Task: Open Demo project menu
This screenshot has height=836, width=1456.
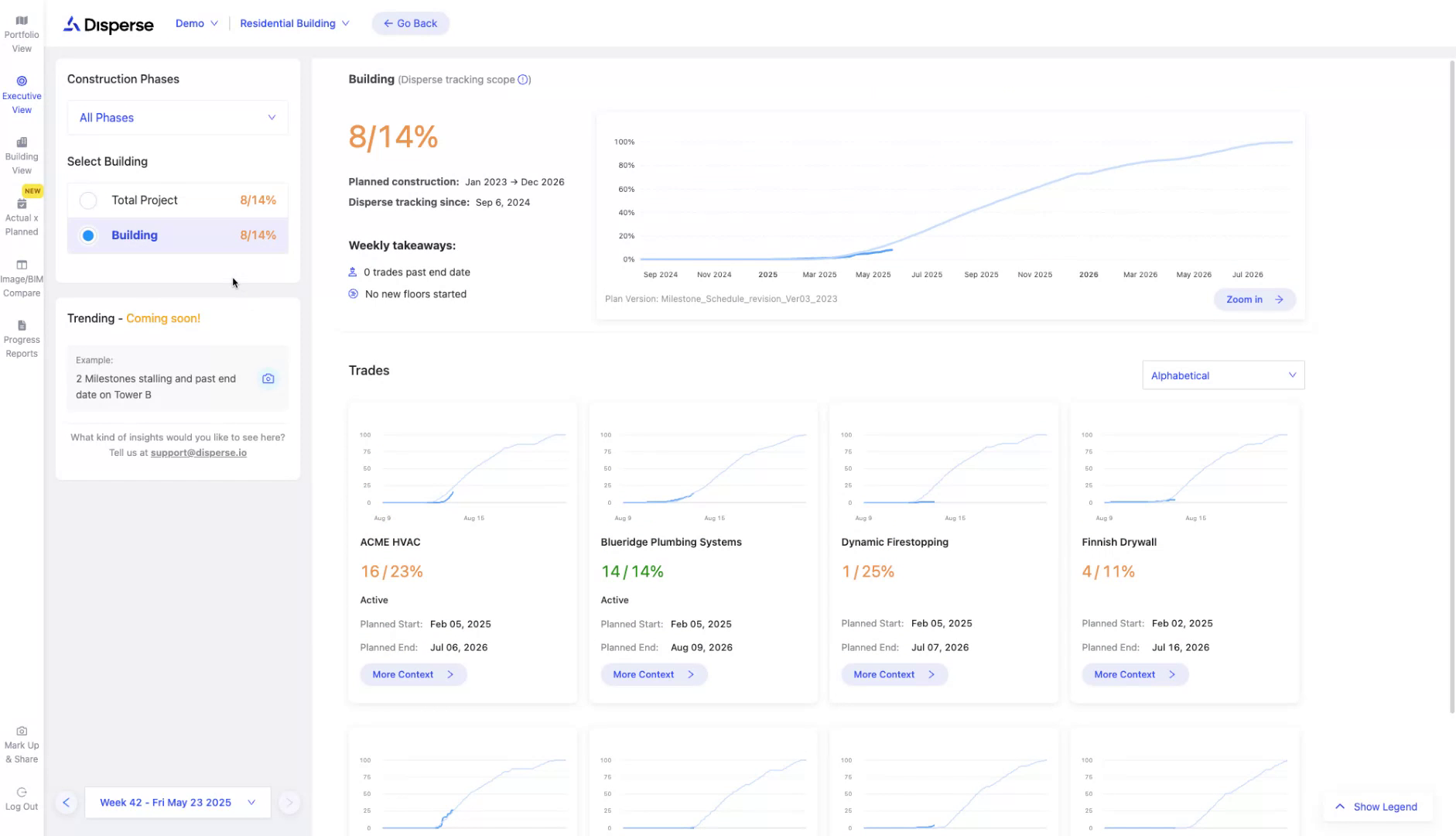Action: 197,23
